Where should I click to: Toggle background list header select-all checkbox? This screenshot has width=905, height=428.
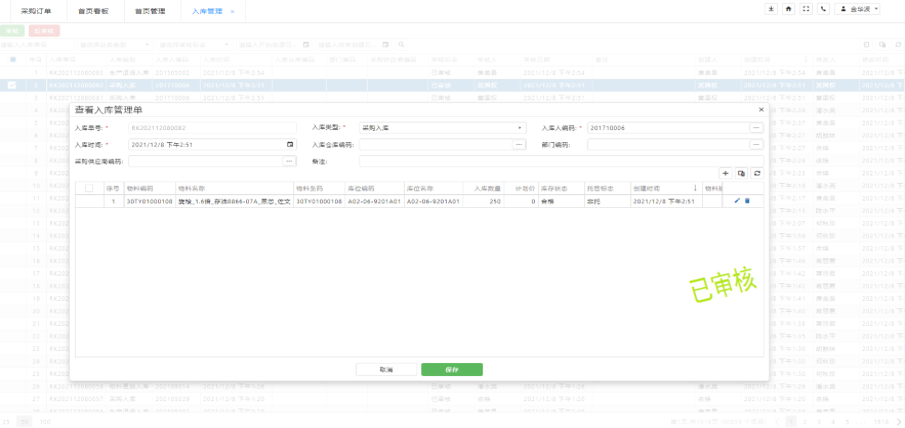coord(13,59)
